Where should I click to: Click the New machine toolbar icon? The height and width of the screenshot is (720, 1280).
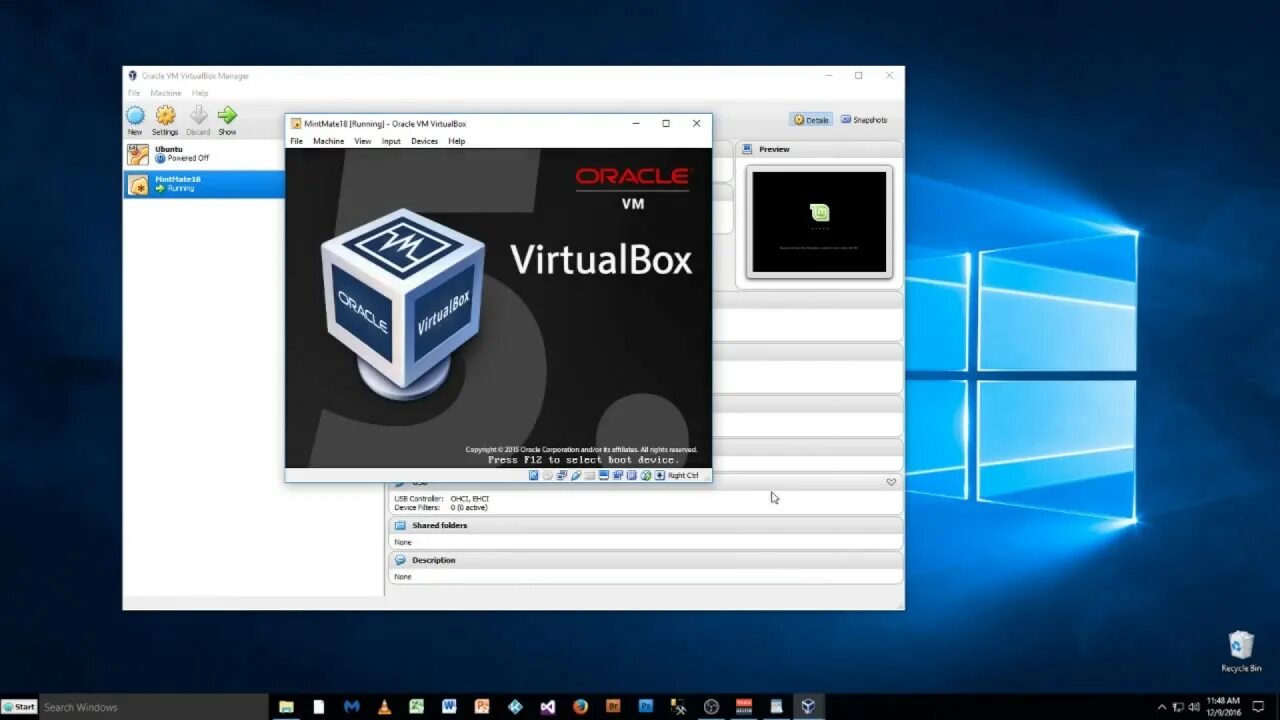[x=135, y=115]
